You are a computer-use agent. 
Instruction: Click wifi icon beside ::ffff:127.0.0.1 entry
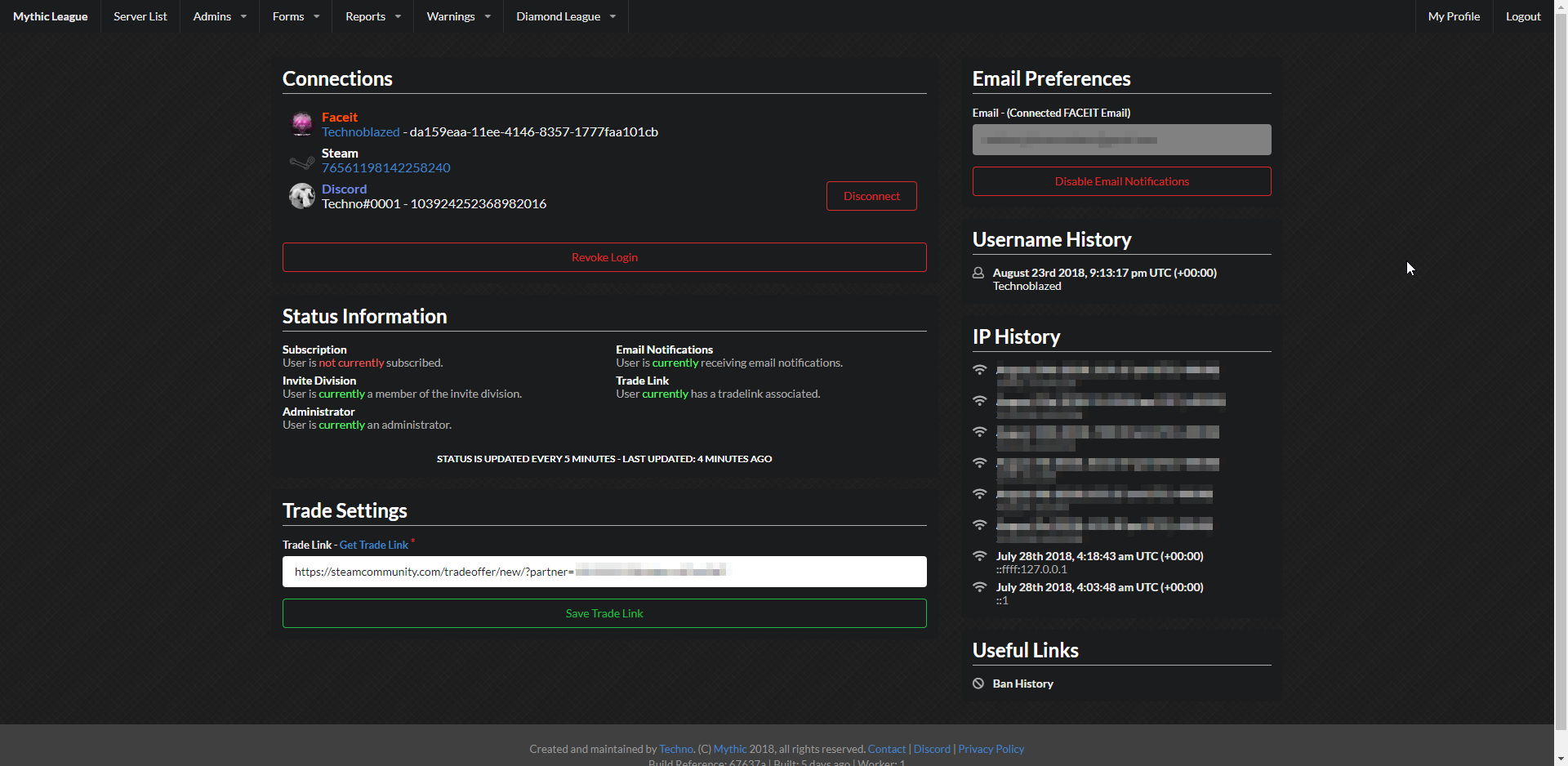(x=980, y=556)
